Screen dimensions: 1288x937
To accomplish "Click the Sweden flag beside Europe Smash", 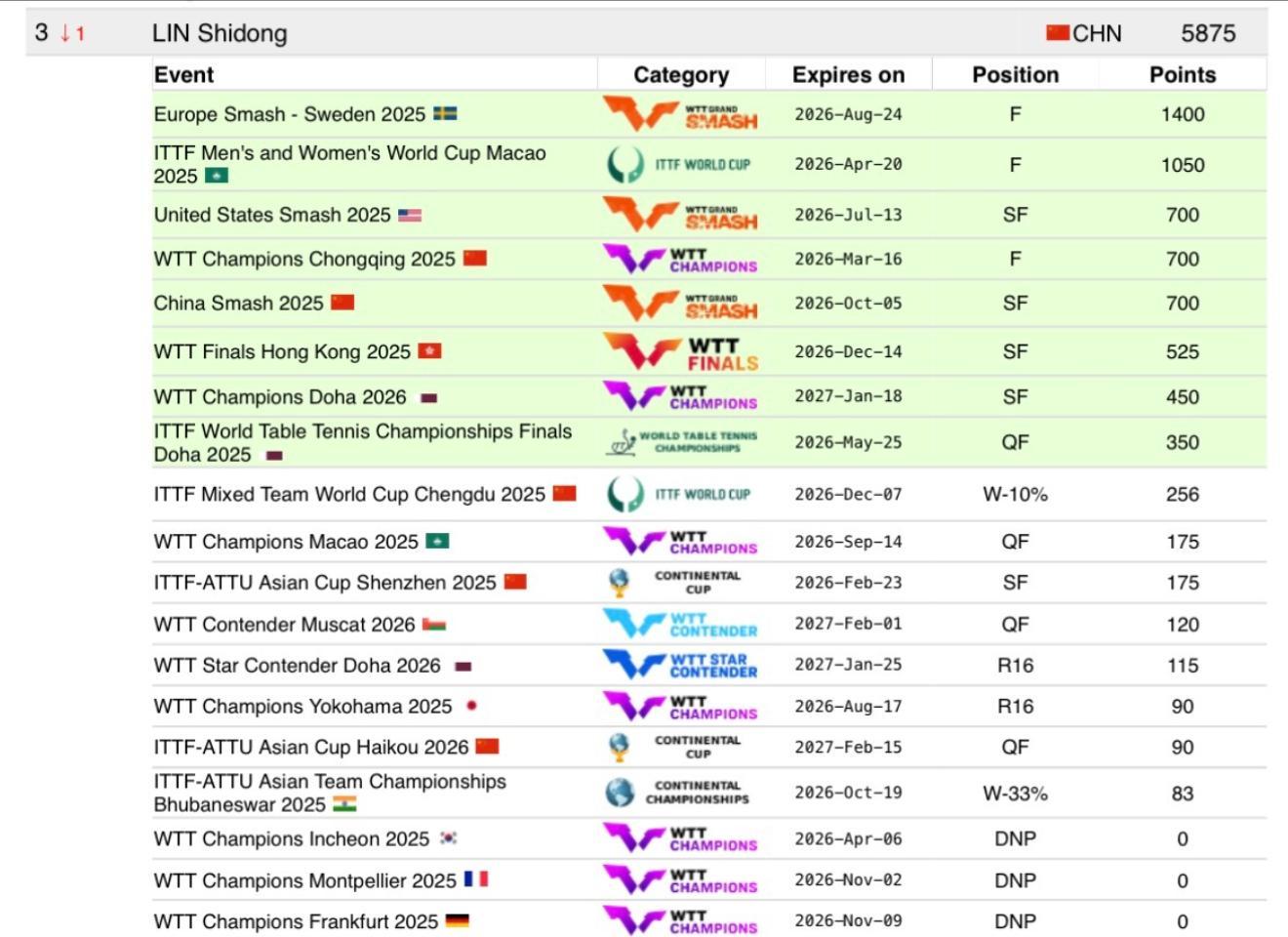I will pos(445,114).
